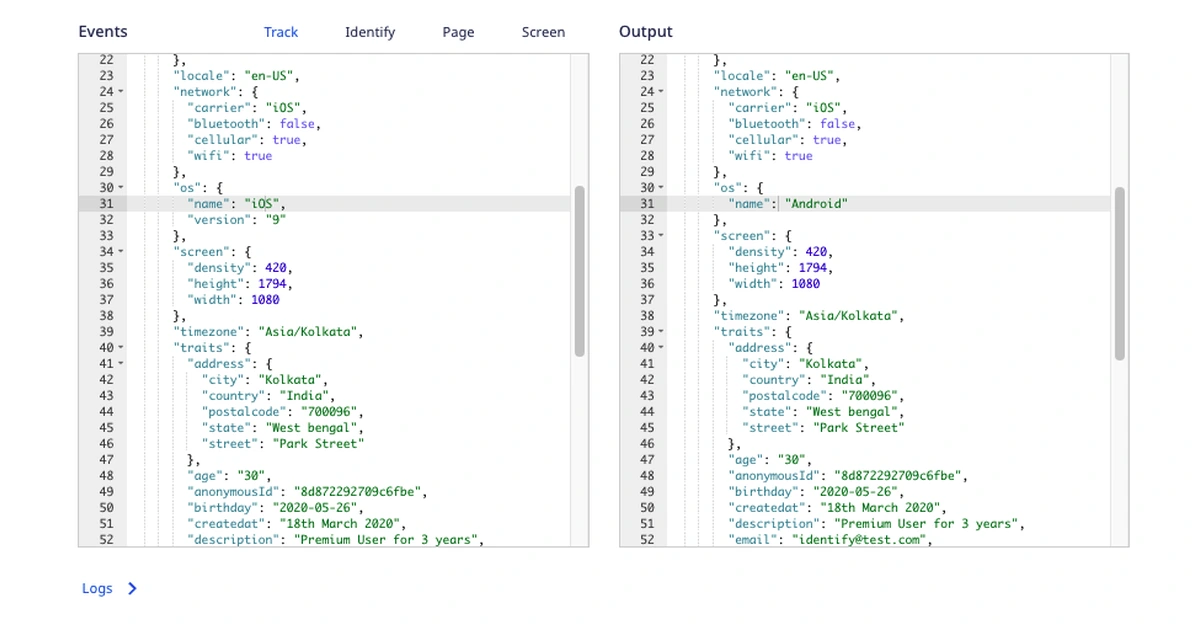The width and height of the screenshot is (1200, 630).
Task: Collapse the "network" block in Events editor
Action: tap(121, 92)
